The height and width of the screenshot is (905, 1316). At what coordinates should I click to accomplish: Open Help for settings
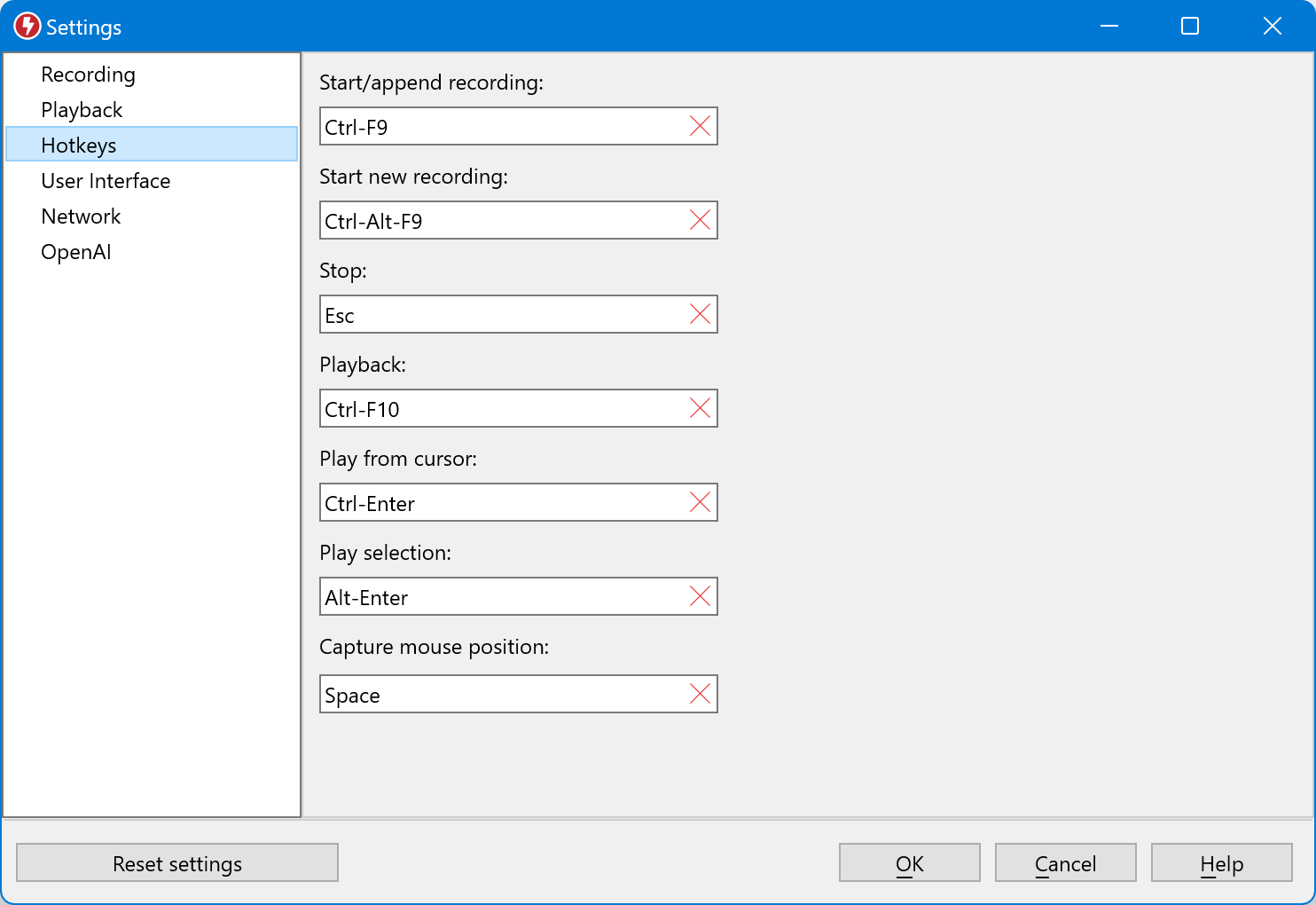1221,863
